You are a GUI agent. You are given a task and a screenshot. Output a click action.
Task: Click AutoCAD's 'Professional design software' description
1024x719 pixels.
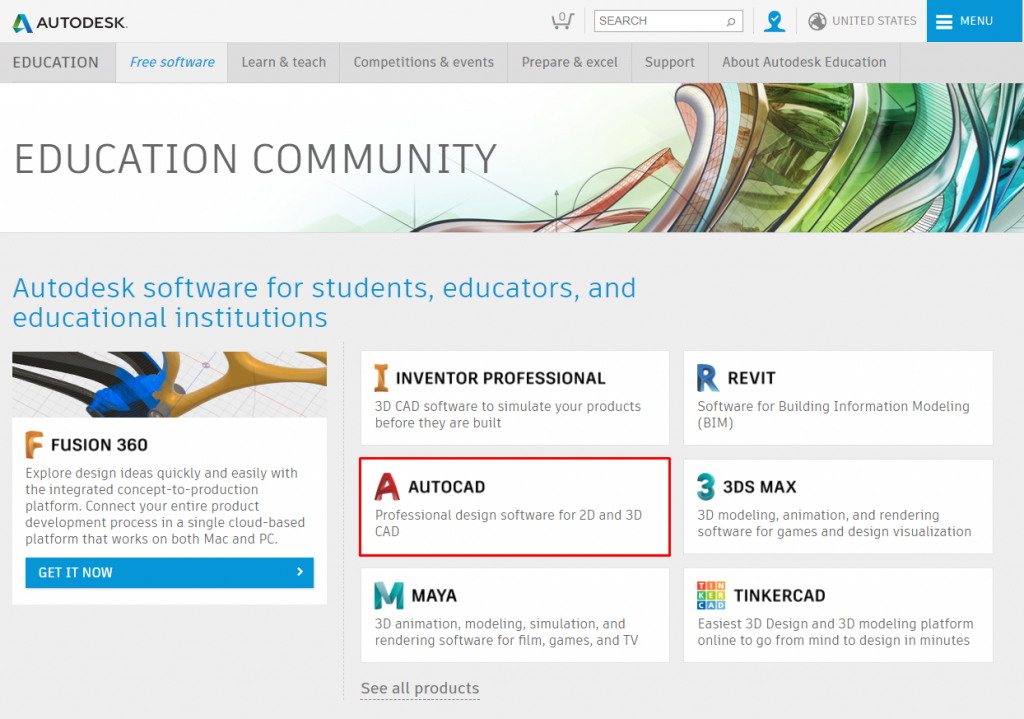tap(508, 523)
